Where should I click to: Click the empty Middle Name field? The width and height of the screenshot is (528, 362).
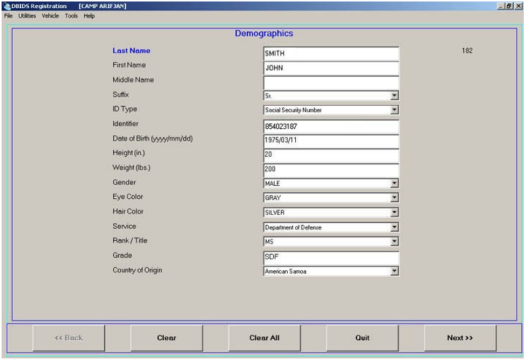[x=331, y=83]
